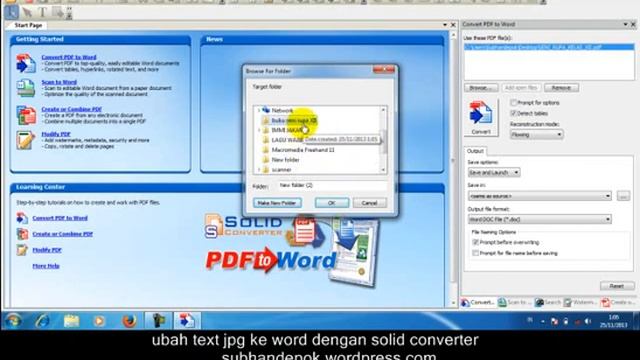The height and width of the screenshot is (360, 640).
Task: Open Internet Explorer from taskbar
Action: 42,321
